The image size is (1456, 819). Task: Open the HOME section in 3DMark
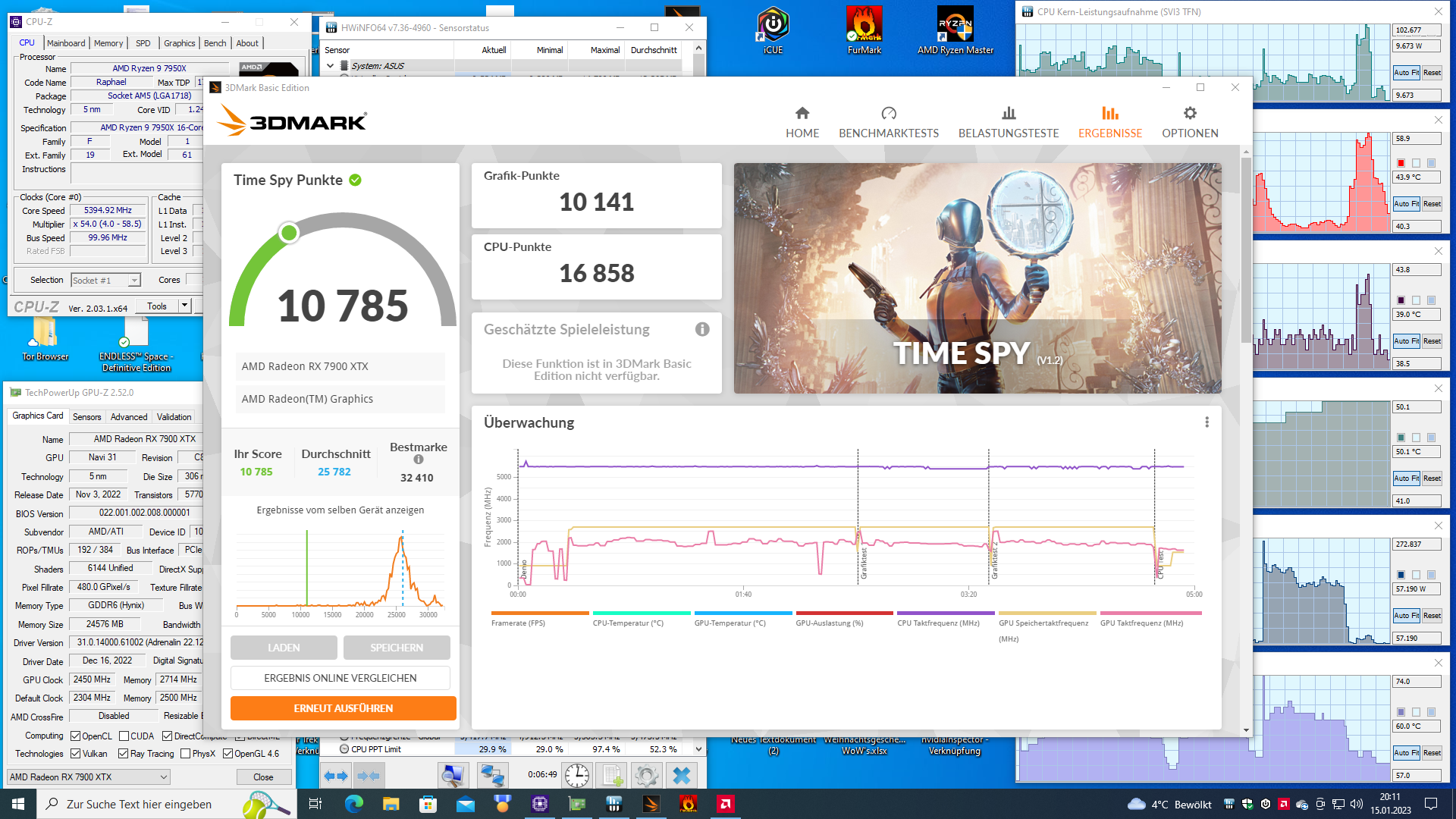pyautogui.click(x=802, y=122)
